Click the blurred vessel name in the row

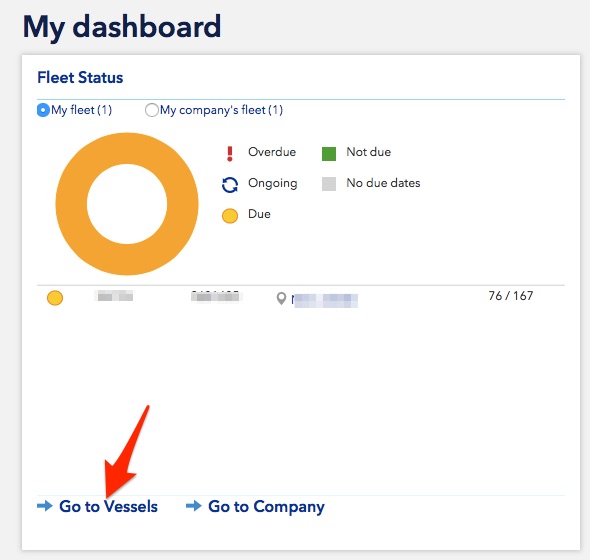tap(115, 296)
